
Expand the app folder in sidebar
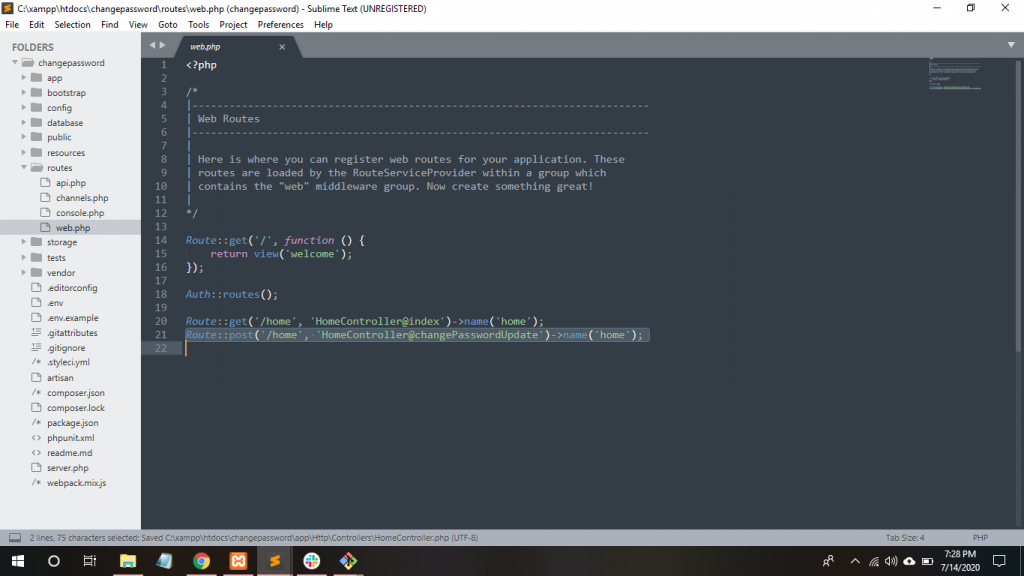[x=24, y=78]
